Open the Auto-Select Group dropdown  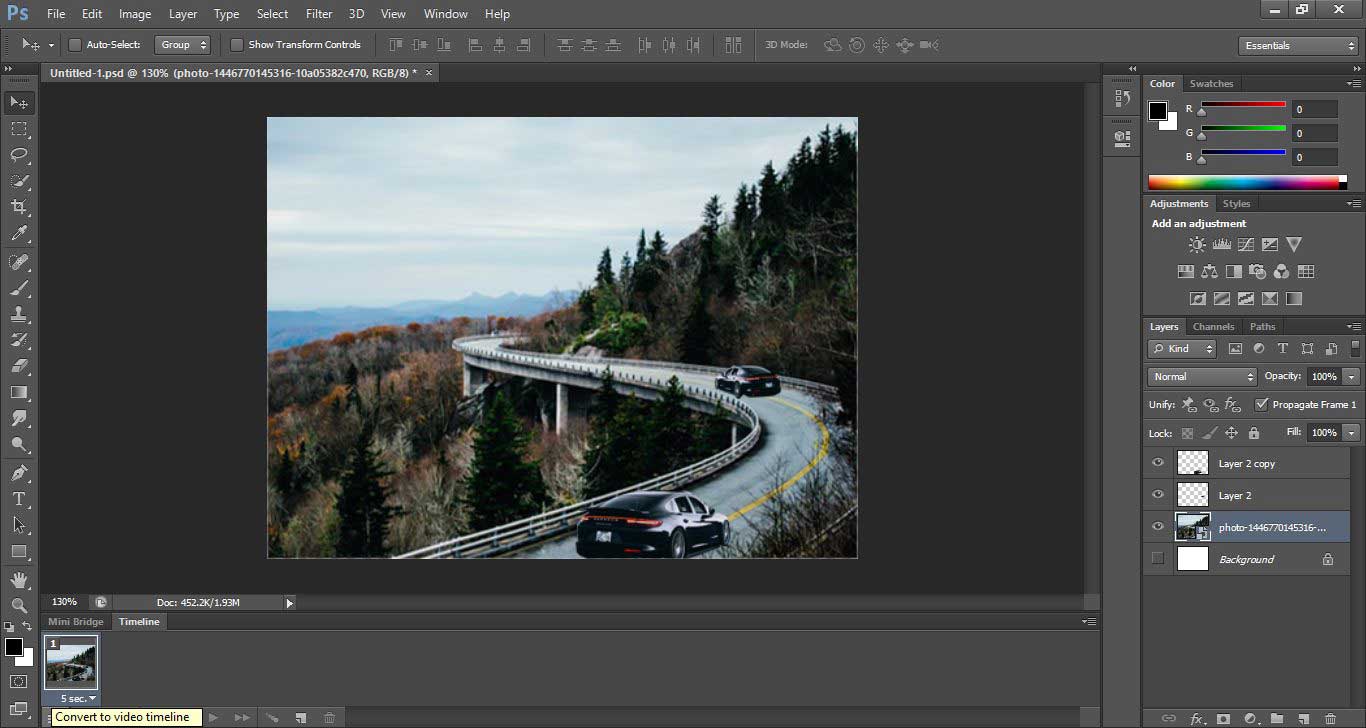pyautogui.click(x=183, y=45)
